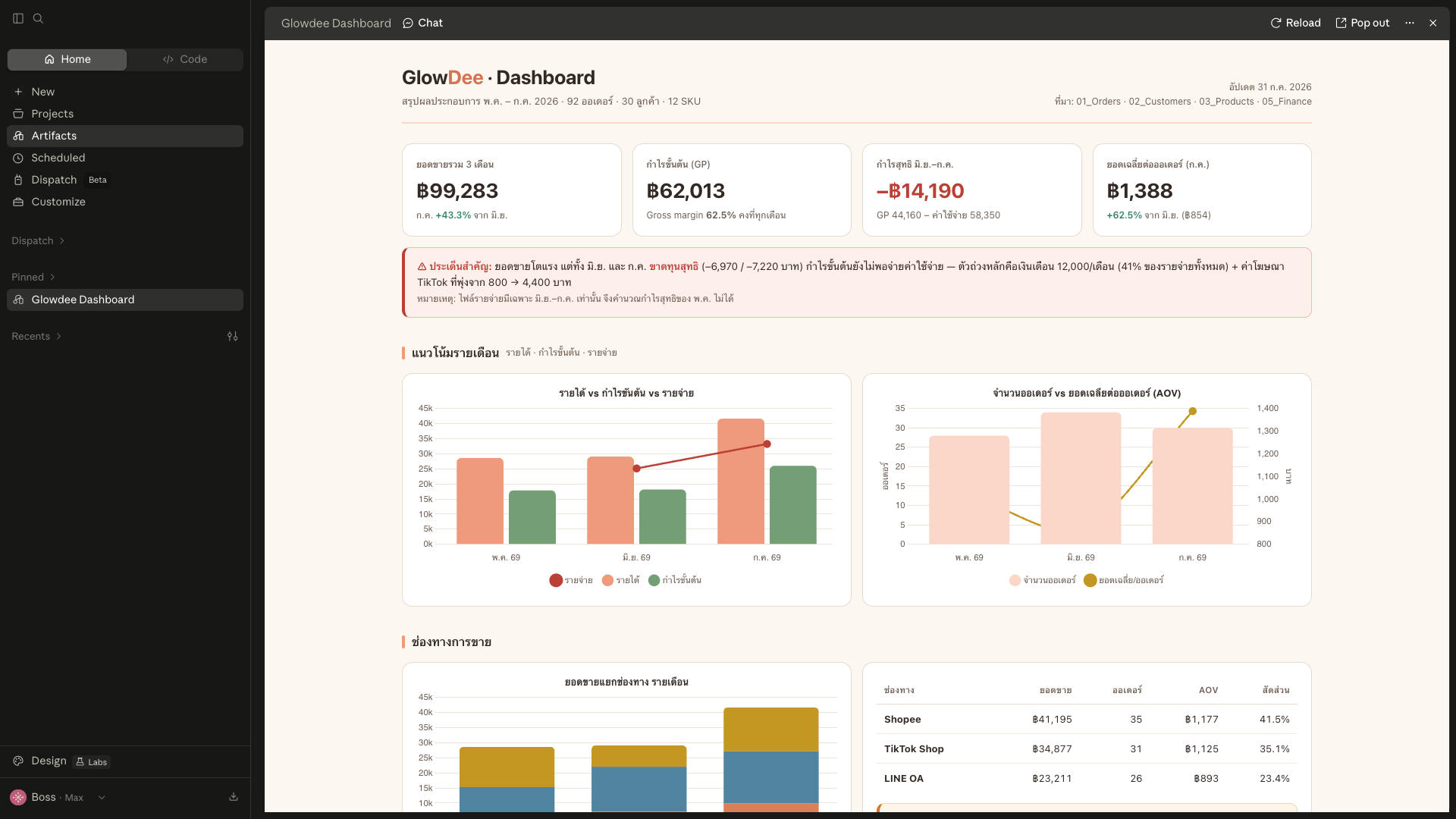This screenshot has width=1456, height=819.
Task: Click the ยอดขาย column header
Action: pos(1056,691)
